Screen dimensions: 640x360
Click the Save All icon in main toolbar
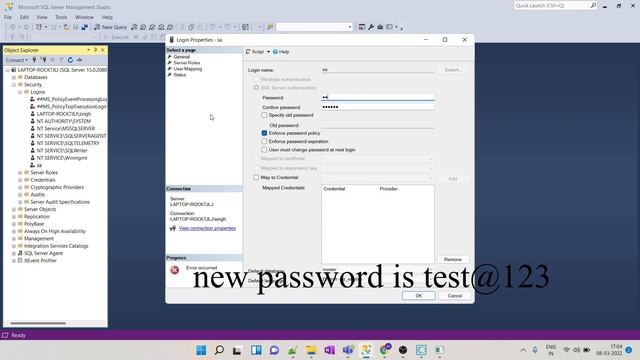(84, 27)
